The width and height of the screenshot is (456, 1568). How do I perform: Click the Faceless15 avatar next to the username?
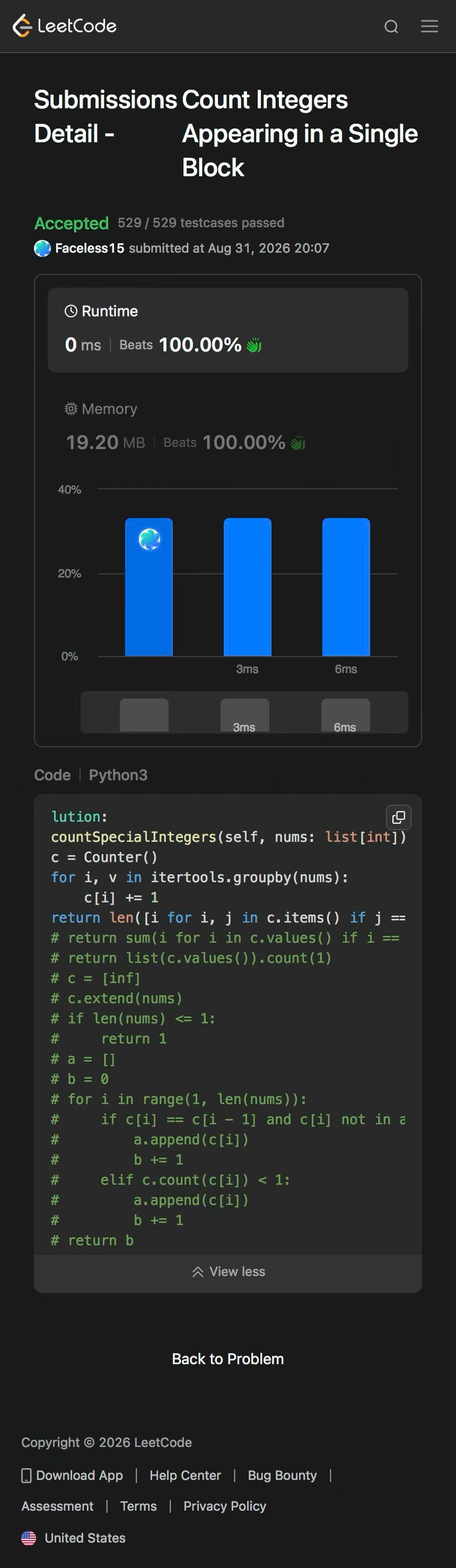(42, 248)
